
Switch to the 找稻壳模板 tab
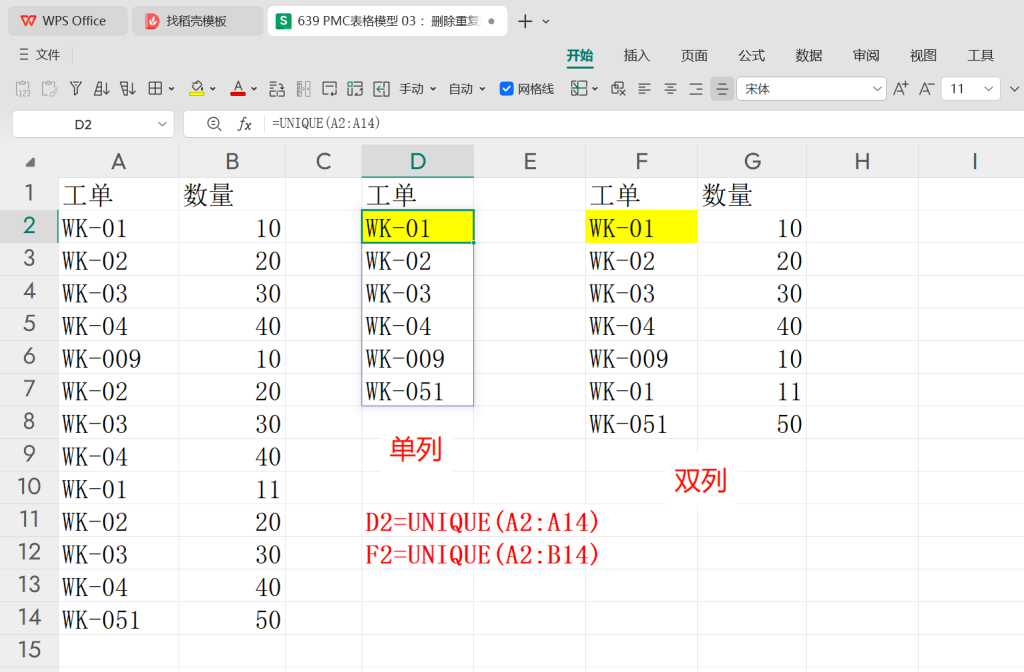(x=197, y=21)
